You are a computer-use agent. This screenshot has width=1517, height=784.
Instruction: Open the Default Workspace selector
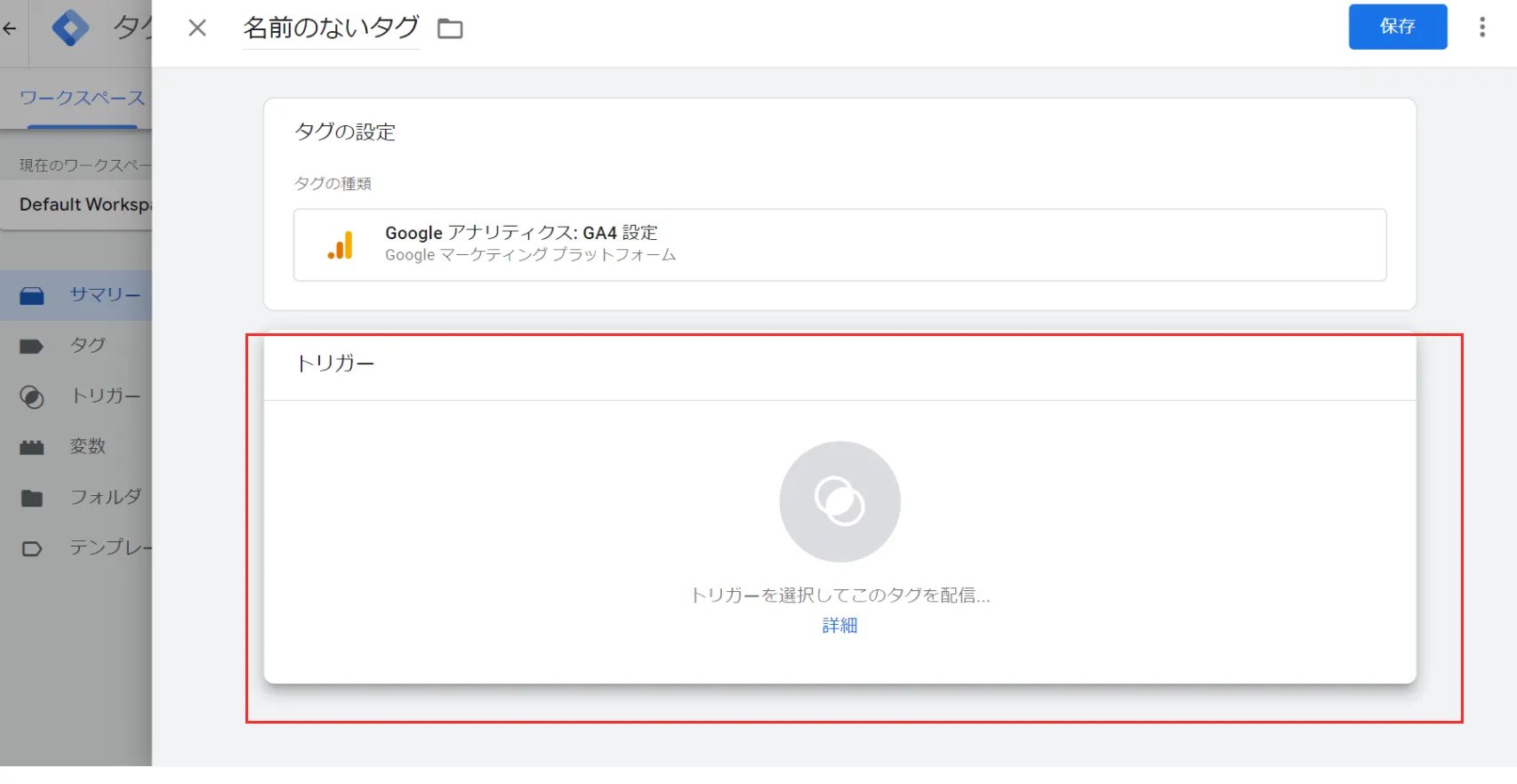[x=76, y=204]
